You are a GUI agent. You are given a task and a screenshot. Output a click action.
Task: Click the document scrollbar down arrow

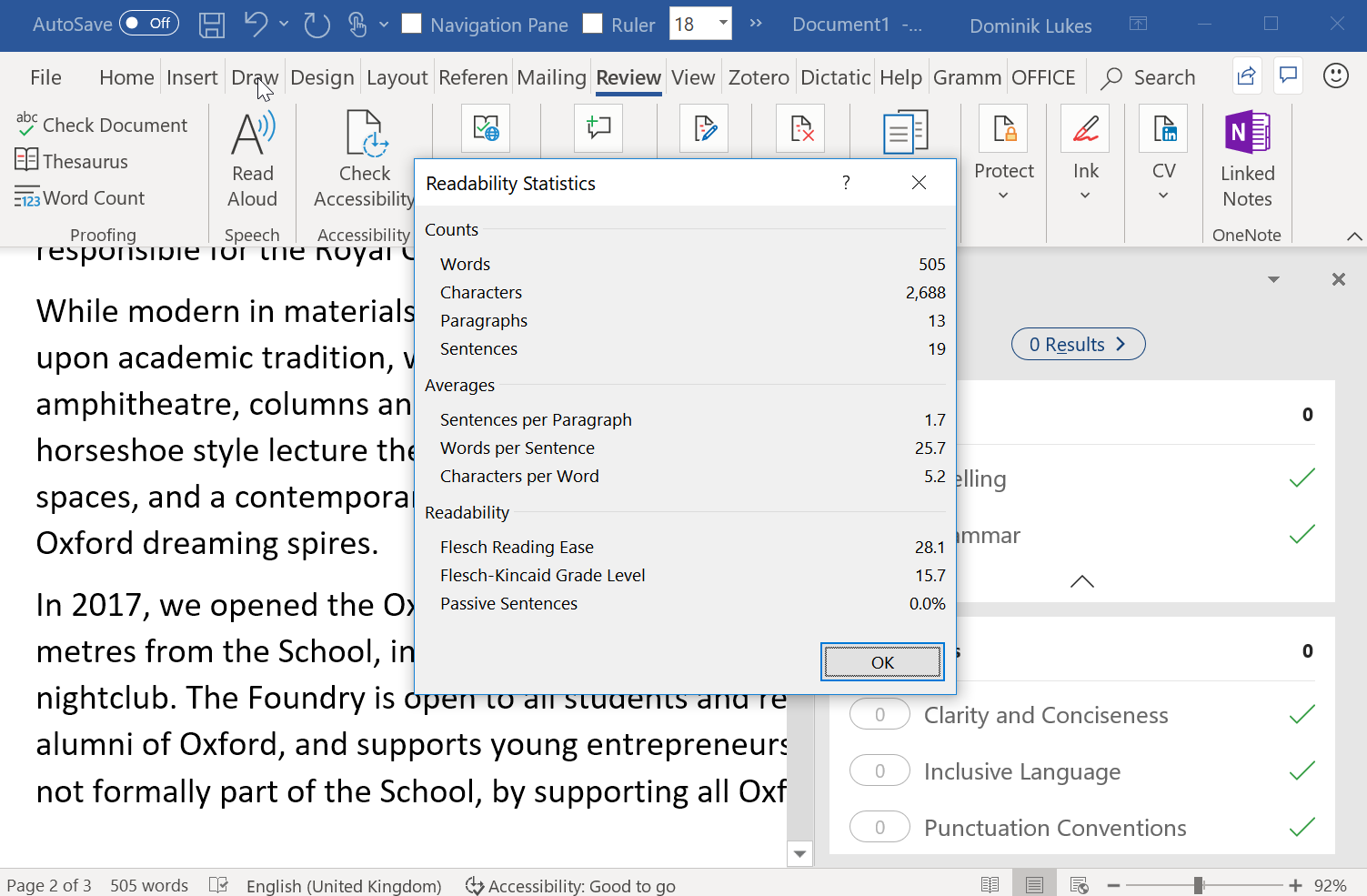coord(799,853)
